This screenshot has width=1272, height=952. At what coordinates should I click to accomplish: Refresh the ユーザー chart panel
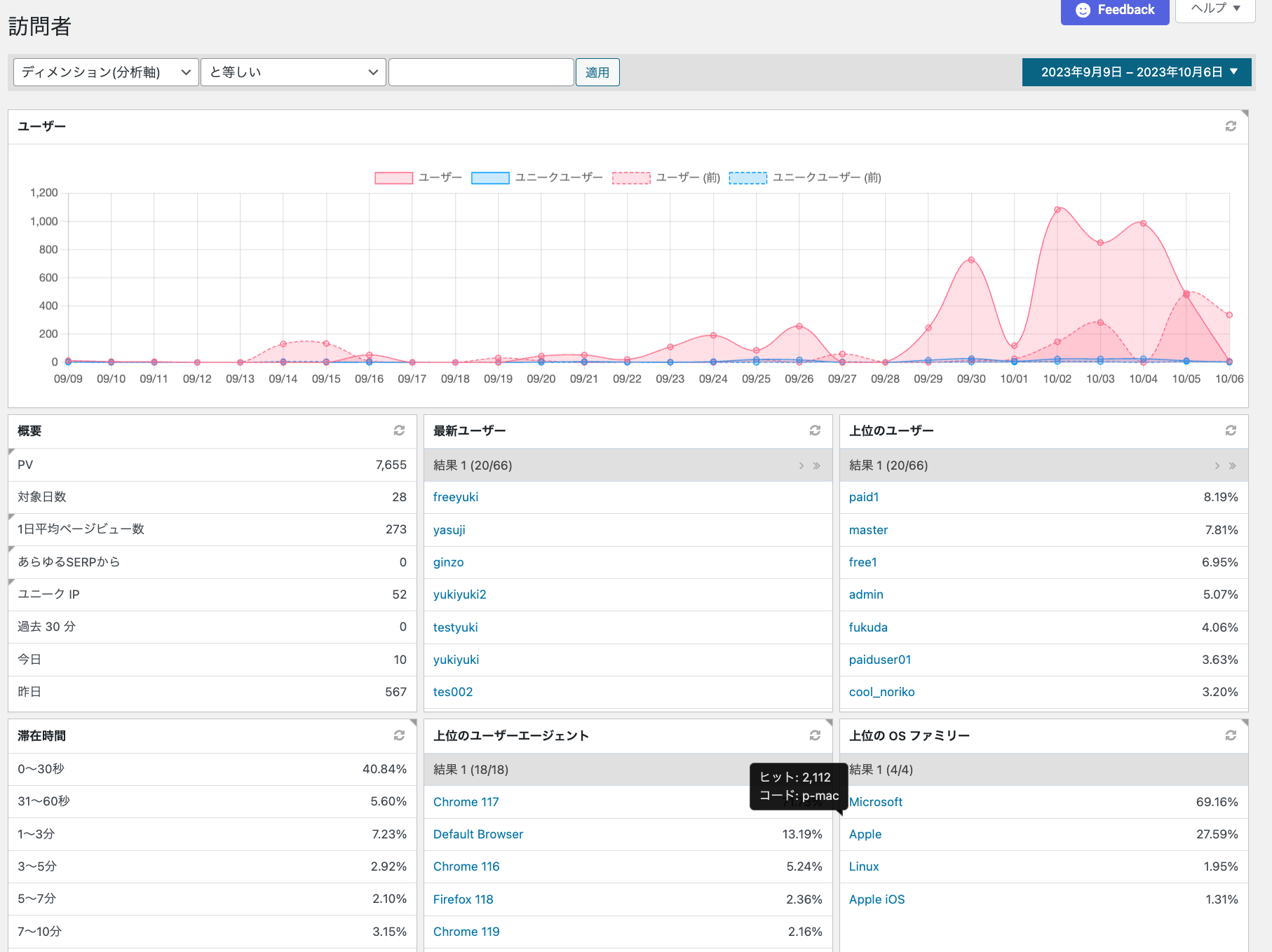(x=1230, y=126)
